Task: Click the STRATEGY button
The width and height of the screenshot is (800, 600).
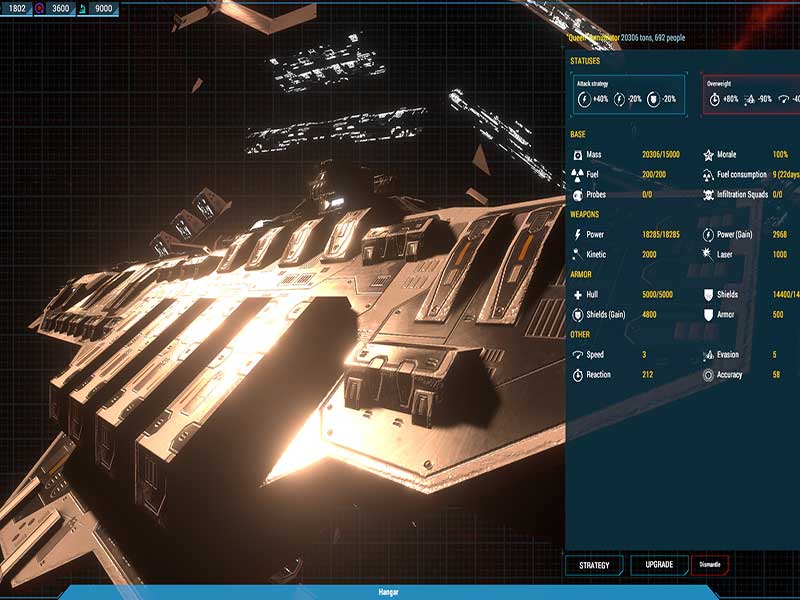Action: 594,565
